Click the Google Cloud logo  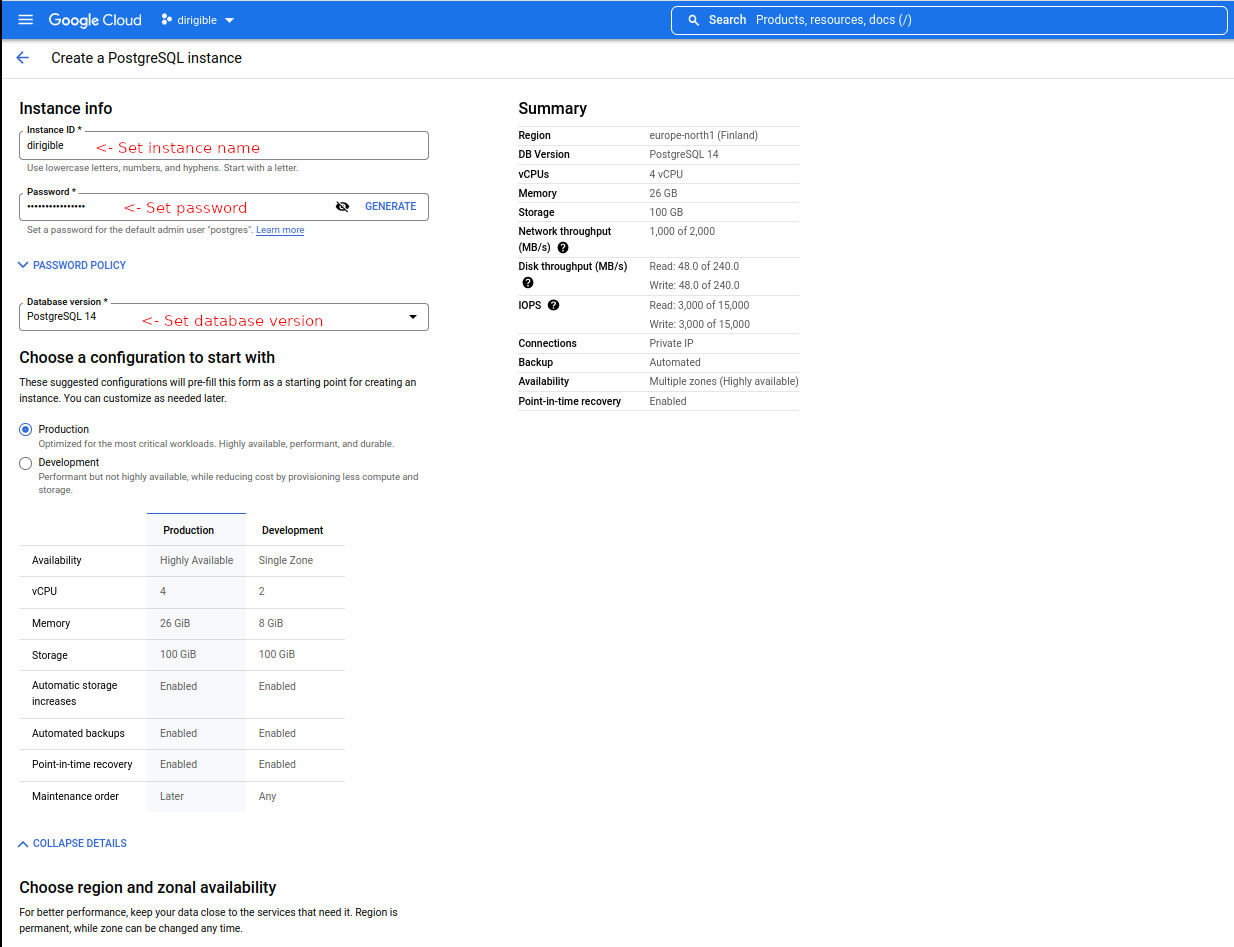[95, 20]
